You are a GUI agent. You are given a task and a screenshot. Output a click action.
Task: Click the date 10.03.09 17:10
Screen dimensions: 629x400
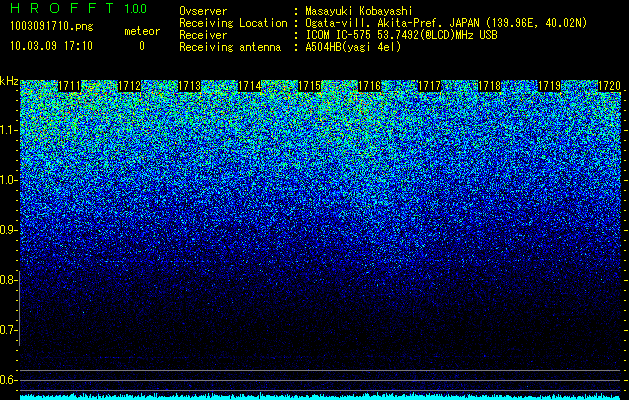tap(51, 46)
